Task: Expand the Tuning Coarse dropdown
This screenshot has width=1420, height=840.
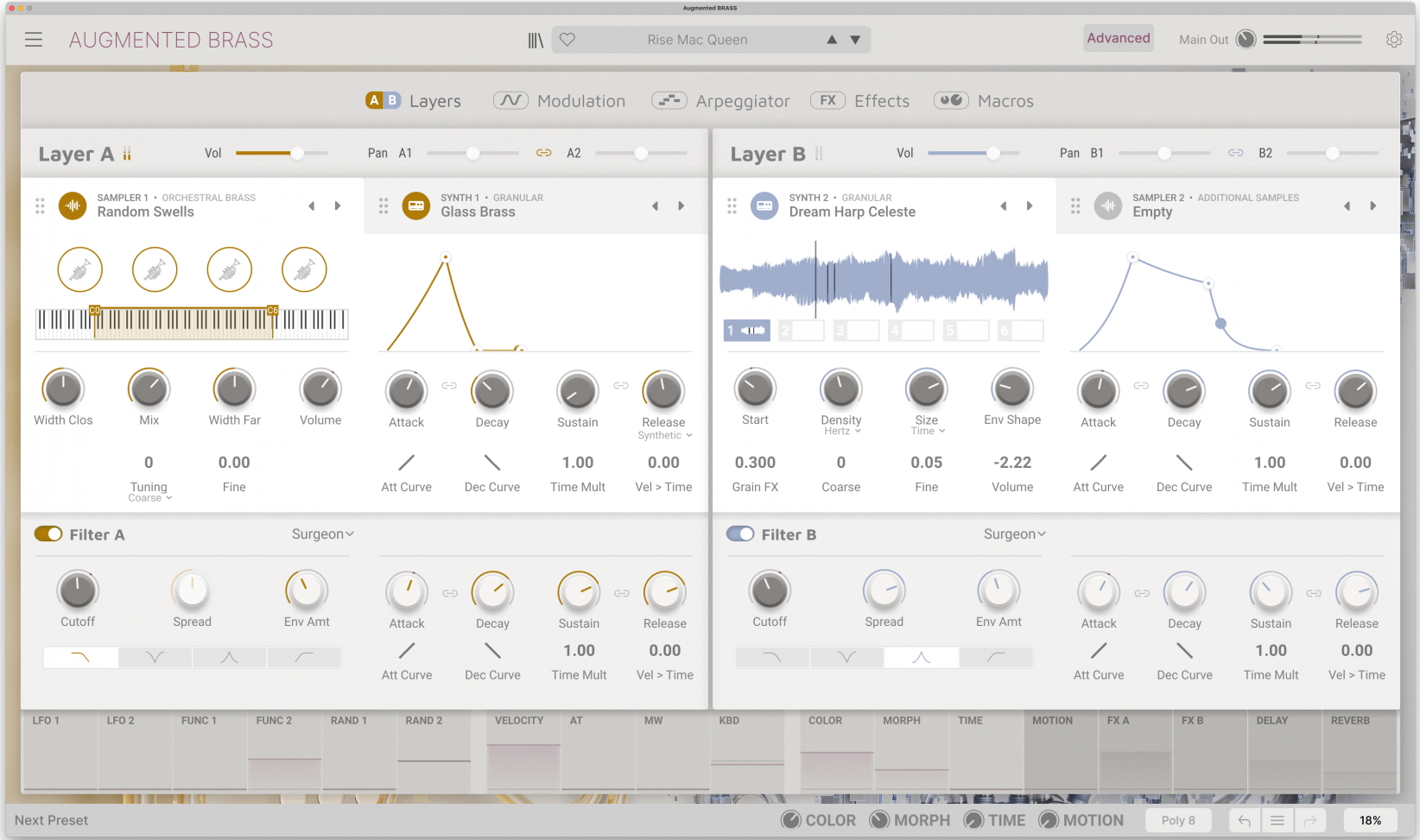Action: coord(150,498)
